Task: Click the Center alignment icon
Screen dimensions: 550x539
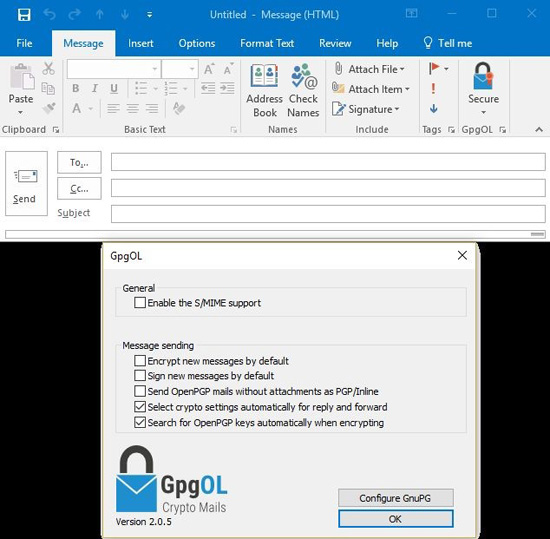Action: pyautogui.click(x=133, y=108)
